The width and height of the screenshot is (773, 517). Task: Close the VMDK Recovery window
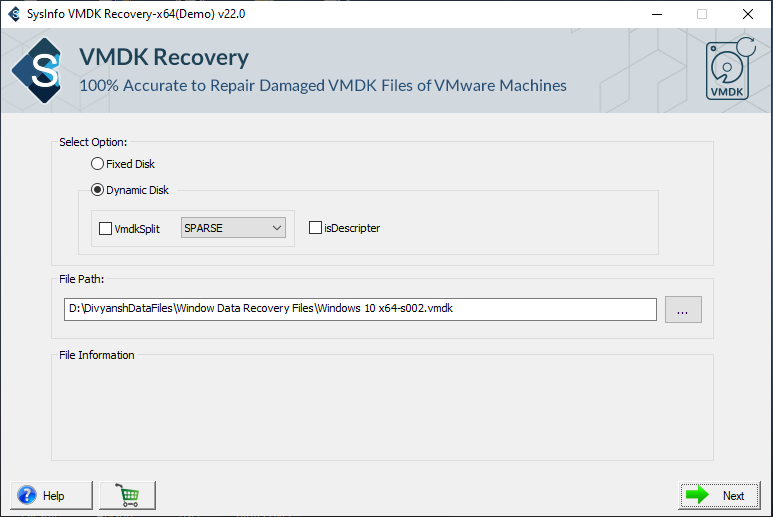[x=748, y=14]
